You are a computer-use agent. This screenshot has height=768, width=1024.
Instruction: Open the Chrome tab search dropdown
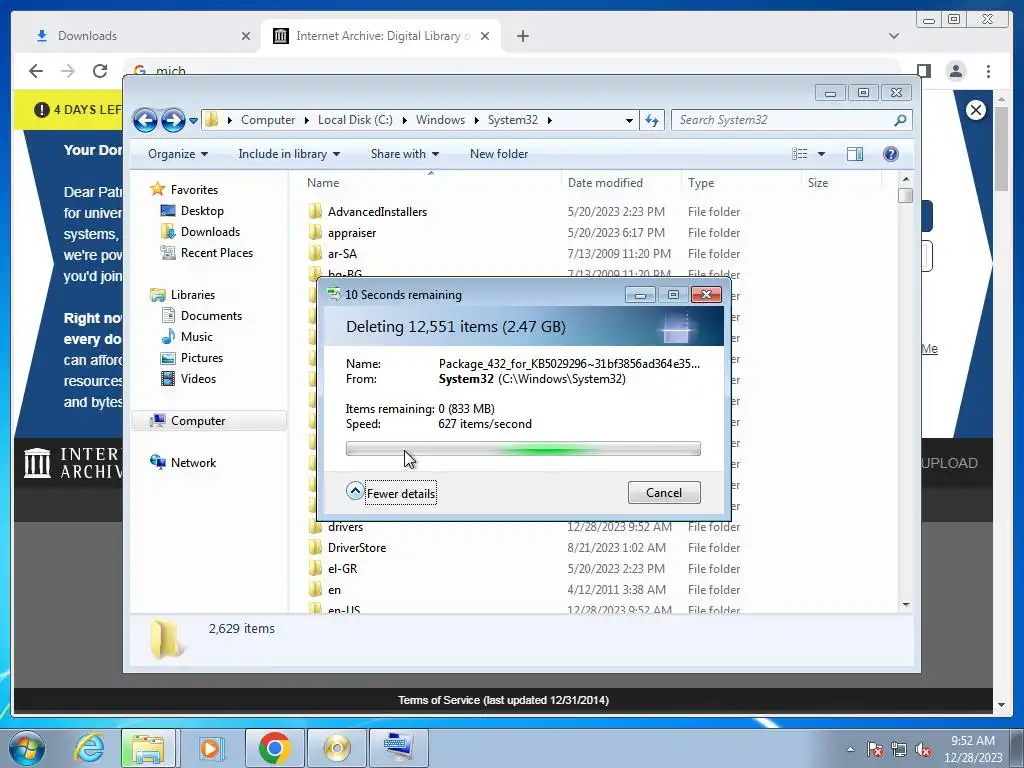(894, 36)
